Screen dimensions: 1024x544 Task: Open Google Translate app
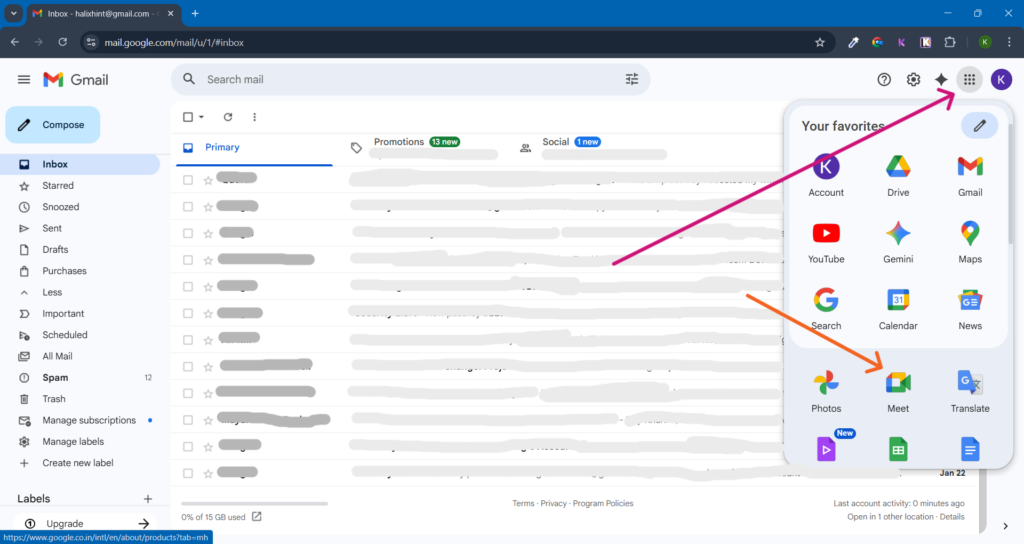coord(969,389)
